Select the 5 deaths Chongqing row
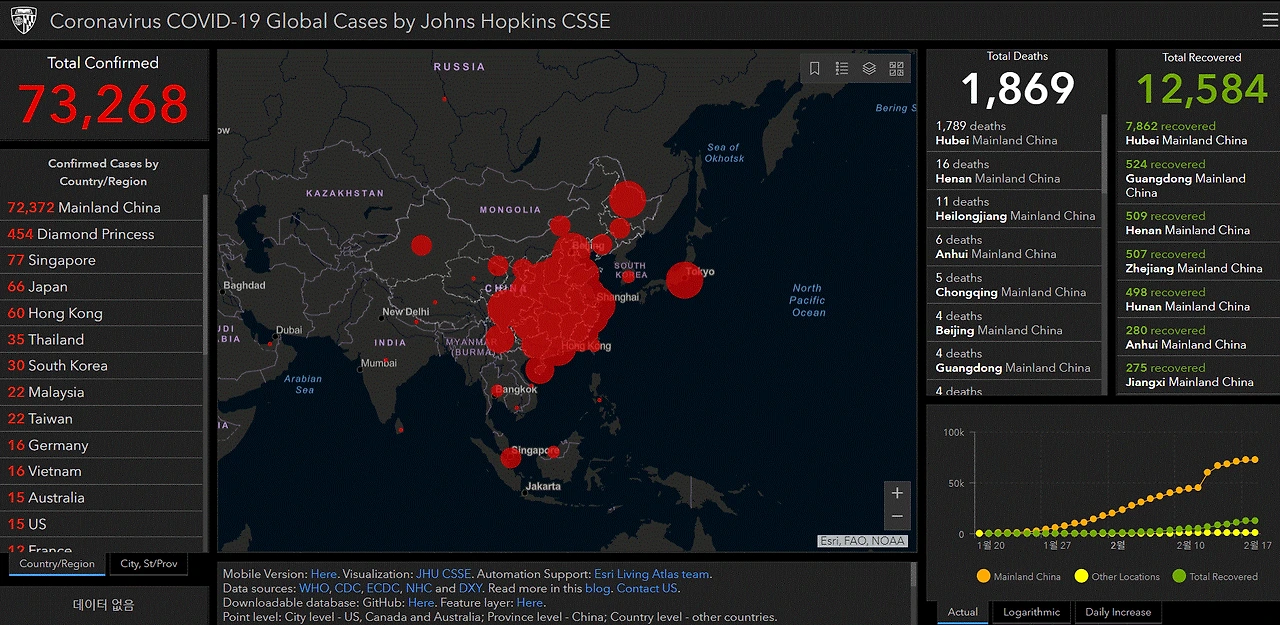The width and height of the screenshot is (1280, 625). tap(1014, 285)
